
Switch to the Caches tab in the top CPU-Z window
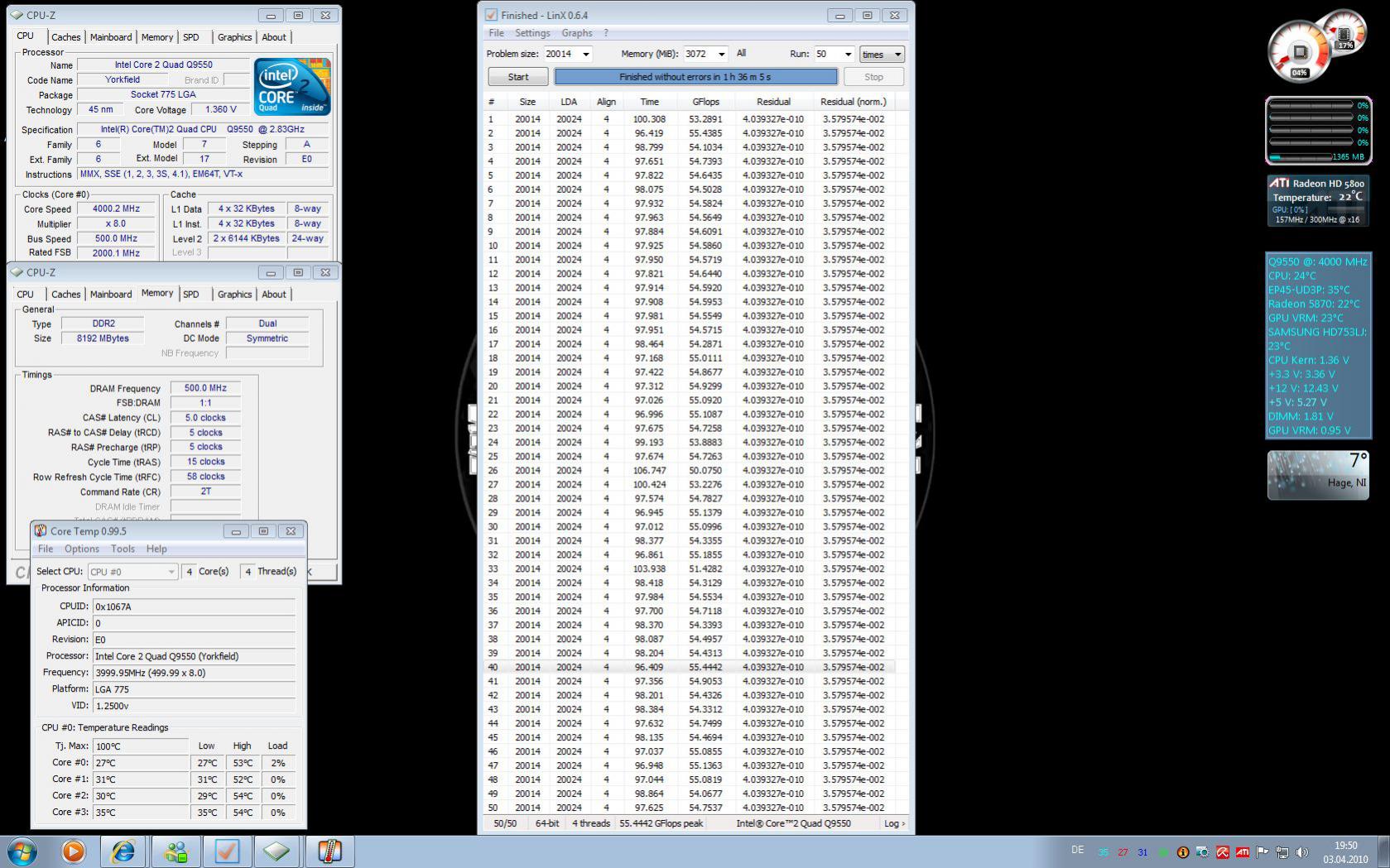(x=66, y=37)
